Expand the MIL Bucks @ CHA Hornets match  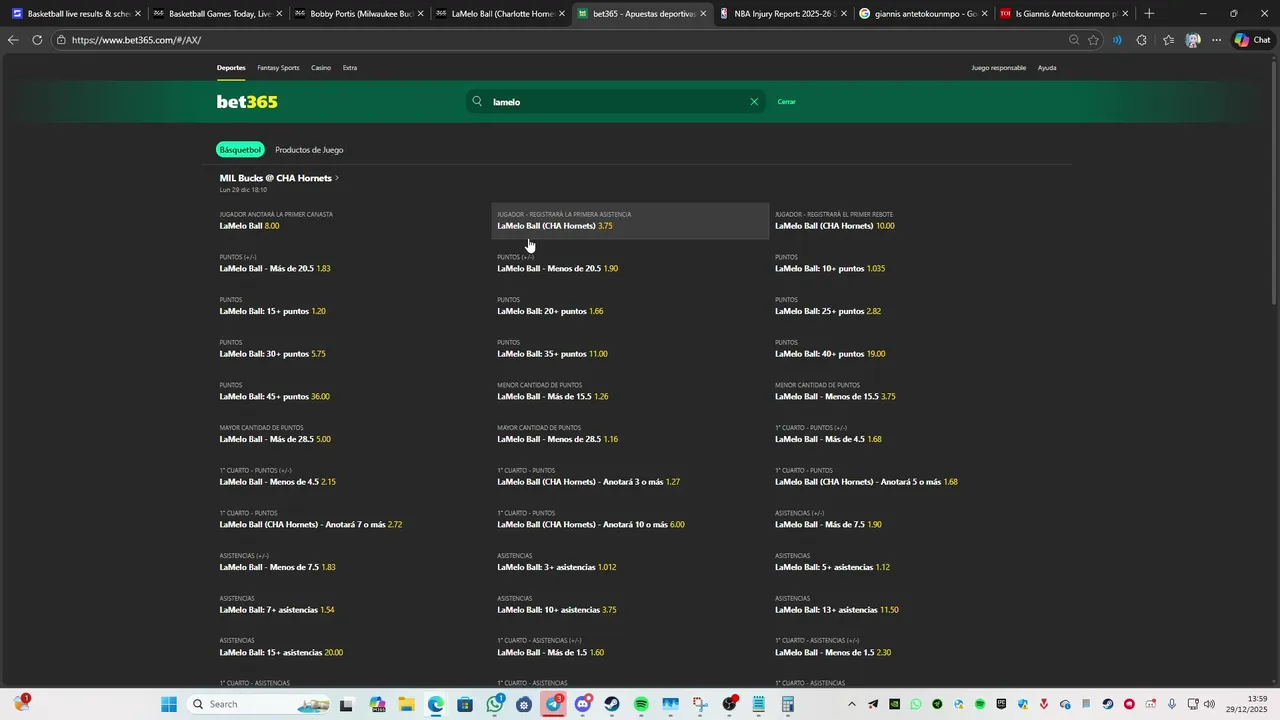point(279,178)
